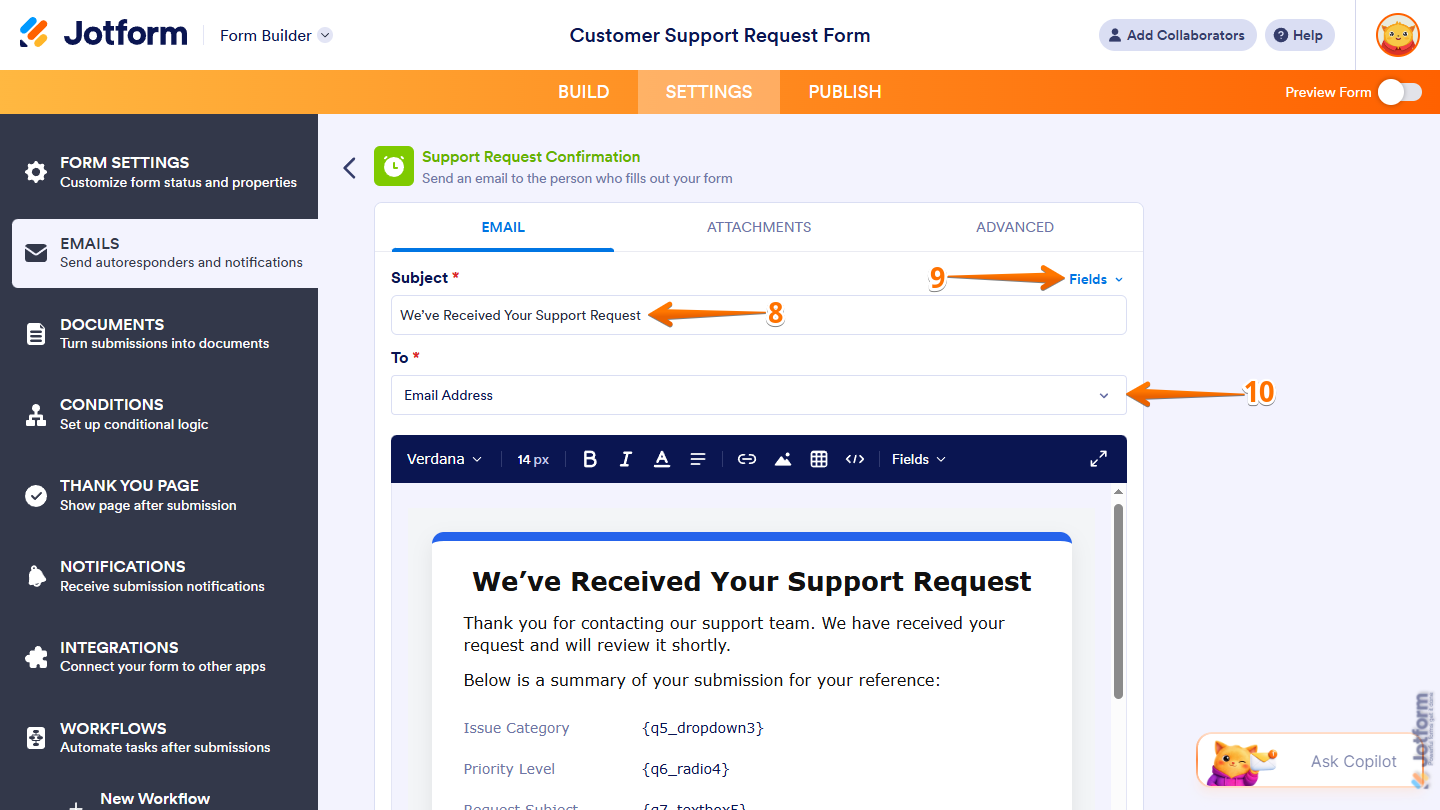
Task: Click the {q6_radio4} placeholder
Action: (x=686, y=769)
